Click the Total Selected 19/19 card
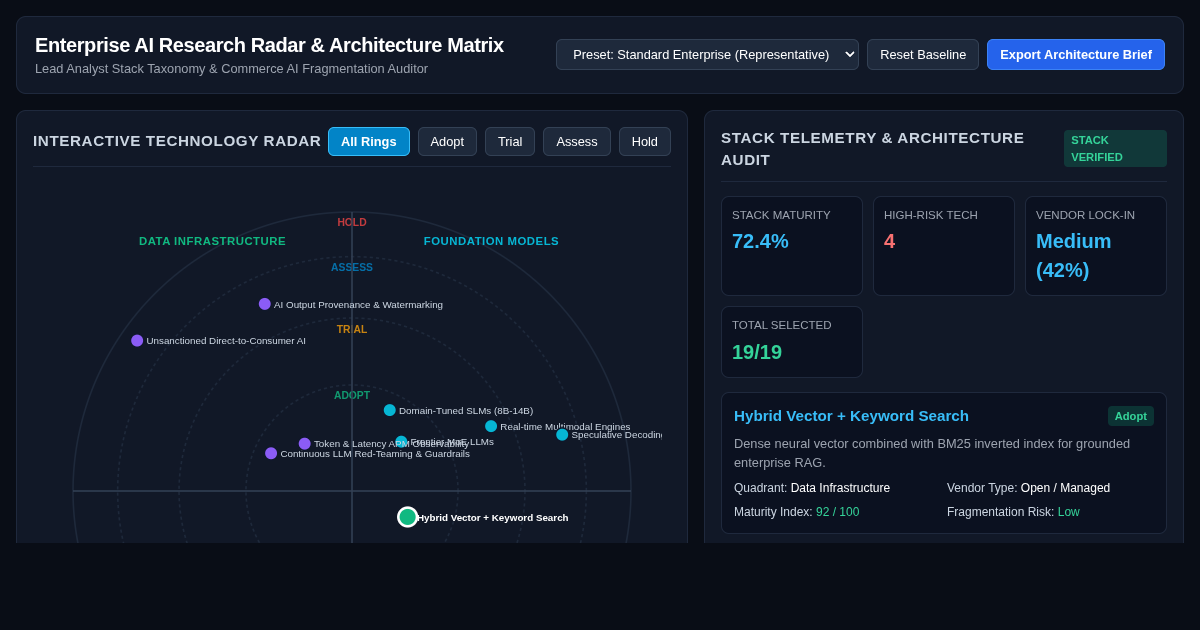 (x=792, y=342)
